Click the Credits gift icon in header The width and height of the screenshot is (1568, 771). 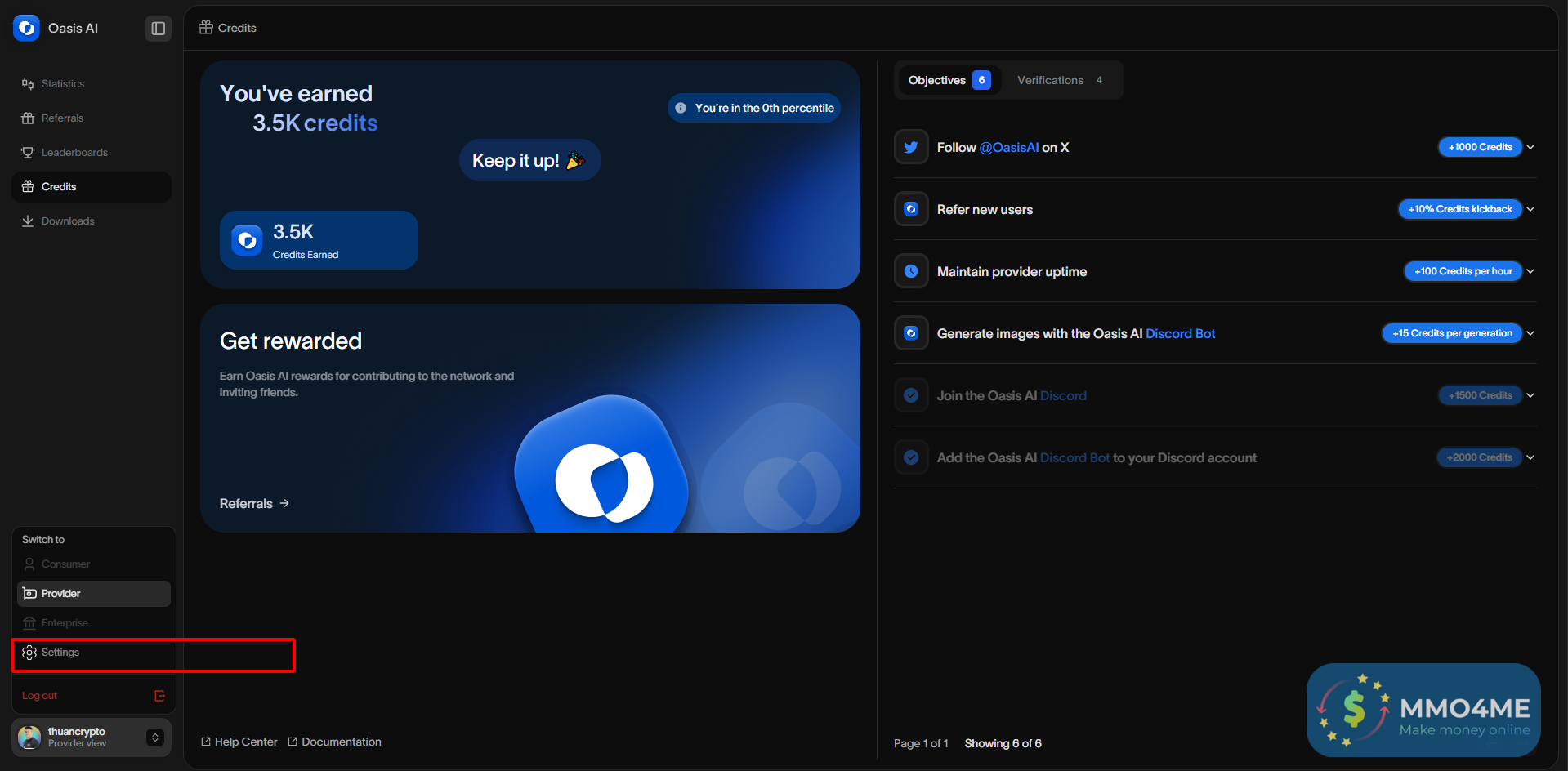tap(206, 28)
